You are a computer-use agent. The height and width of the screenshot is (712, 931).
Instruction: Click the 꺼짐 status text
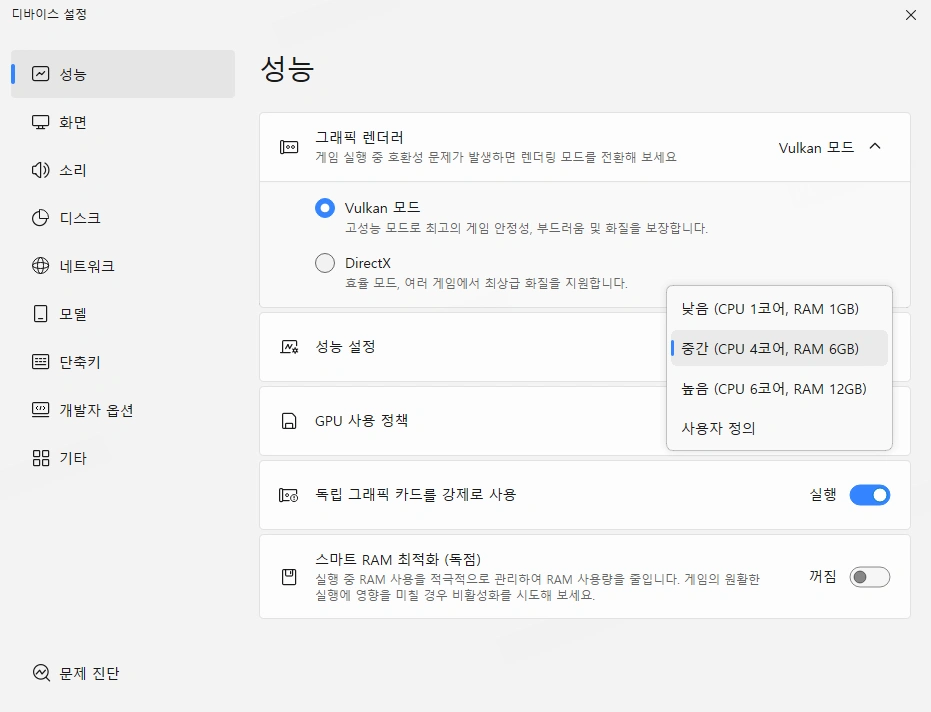pos(823,576)
